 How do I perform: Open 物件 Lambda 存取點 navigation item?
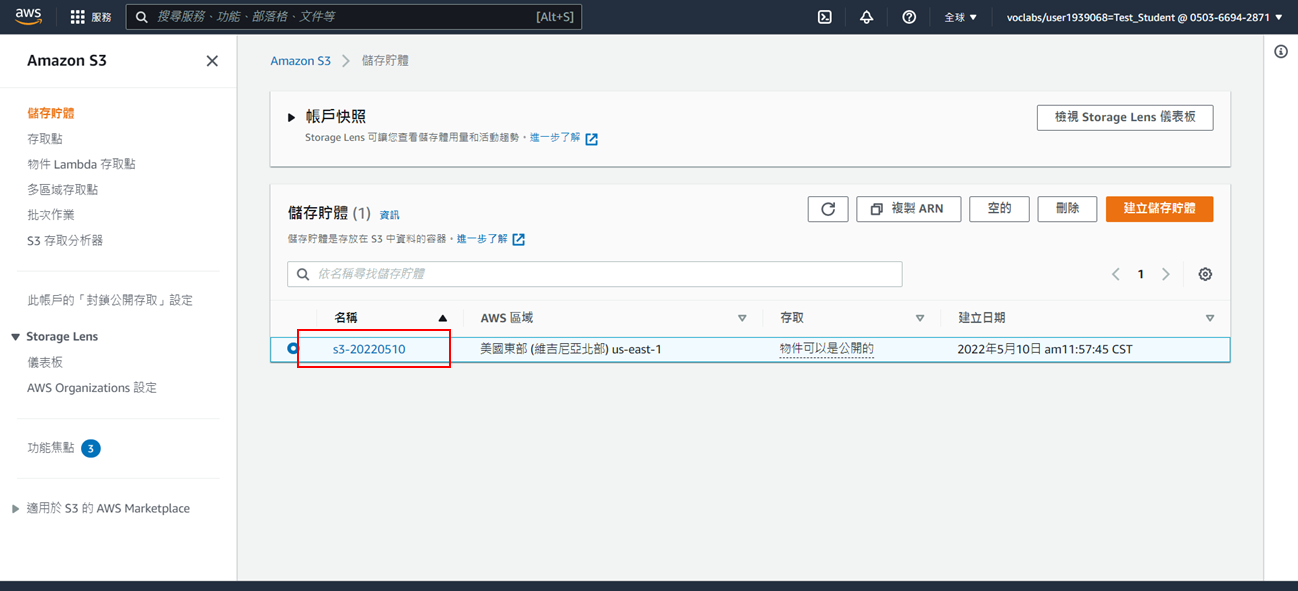click(81, 164)
